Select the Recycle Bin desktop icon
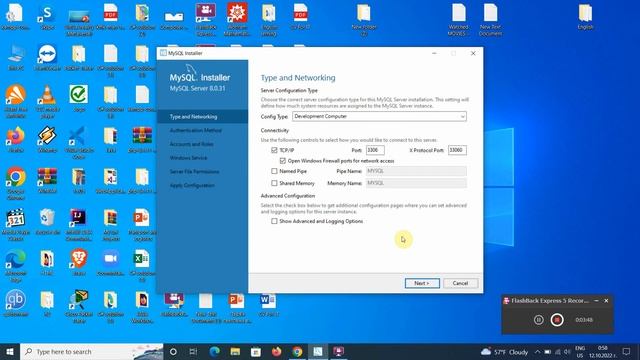 [47, 222]
